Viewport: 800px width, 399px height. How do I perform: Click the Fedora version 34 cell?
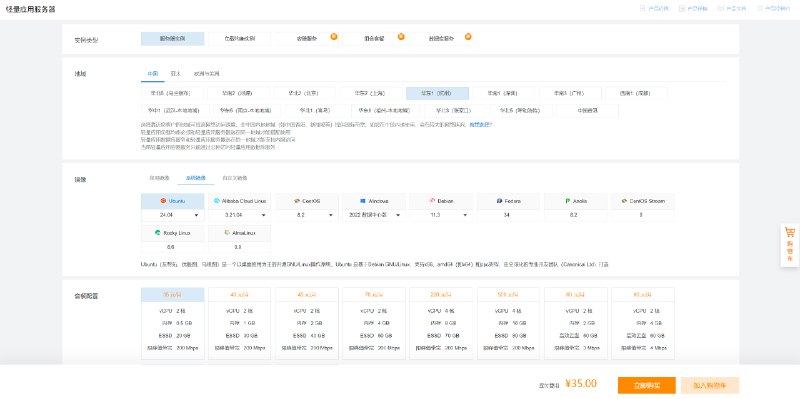point(508,215)
